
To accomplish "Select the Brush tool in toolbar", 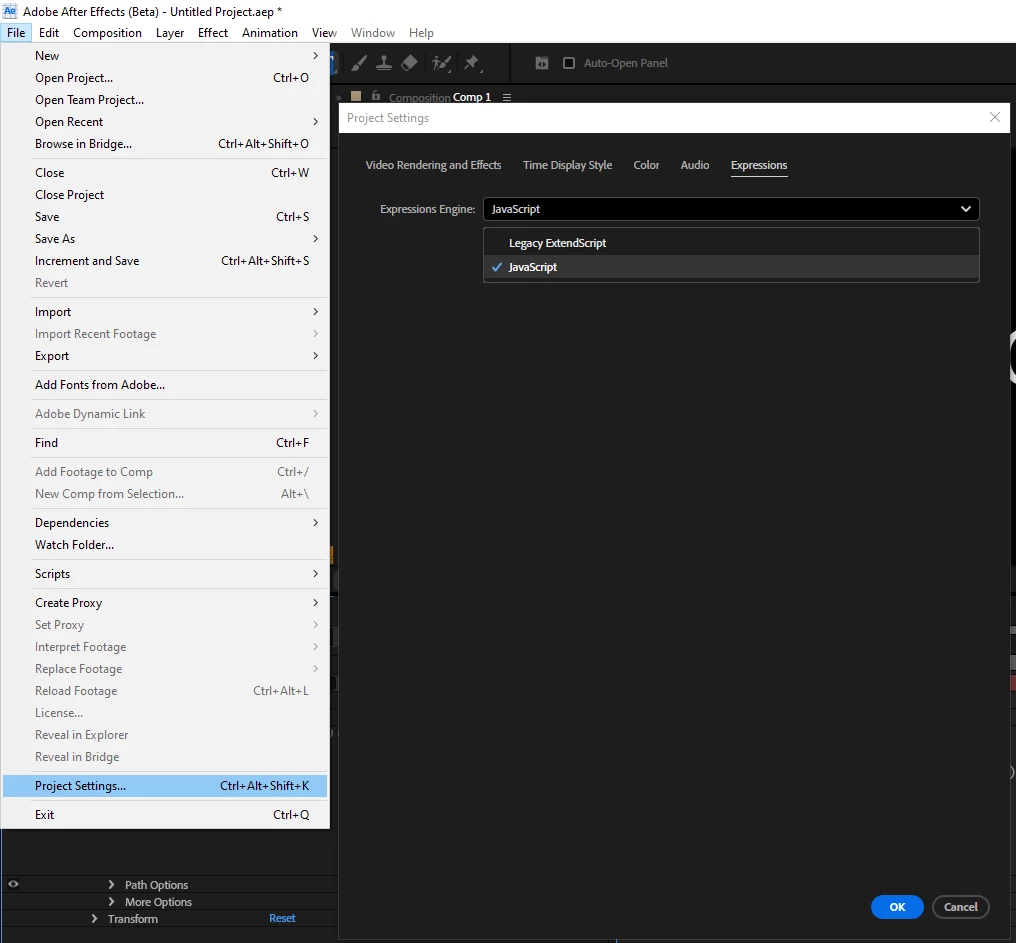I will coord(359,63).
